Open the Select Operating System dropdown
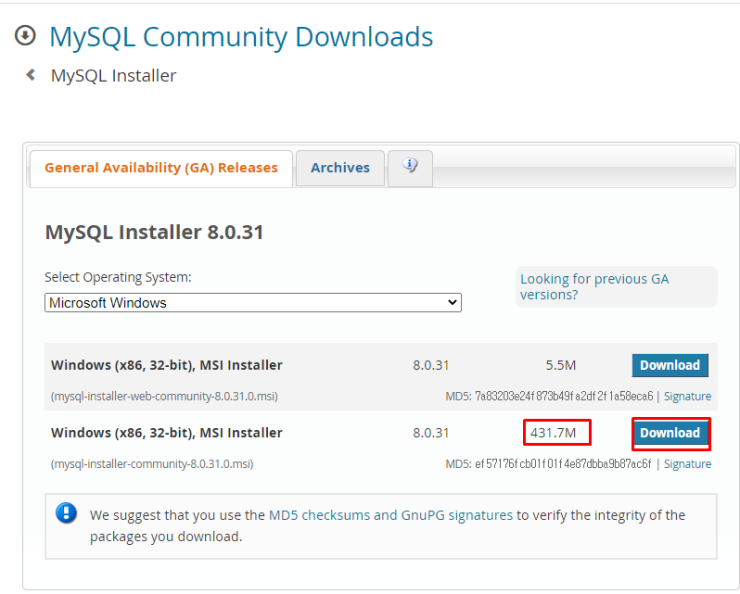Screen dimensions: 740x594 coord(253,302)
